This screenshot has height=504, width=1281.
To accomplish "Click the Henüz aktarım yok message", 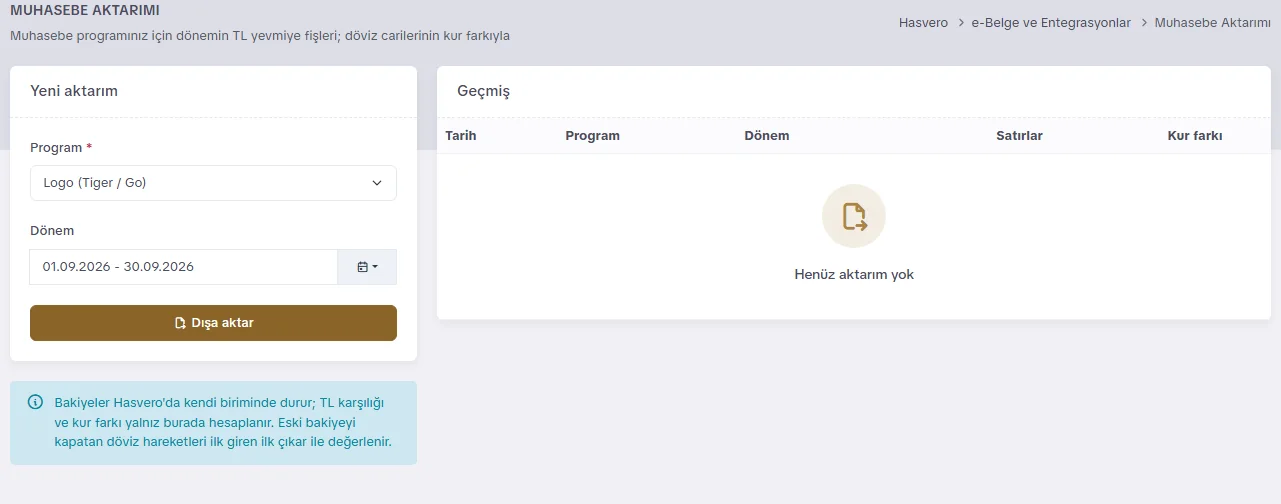I will [854, 274].
